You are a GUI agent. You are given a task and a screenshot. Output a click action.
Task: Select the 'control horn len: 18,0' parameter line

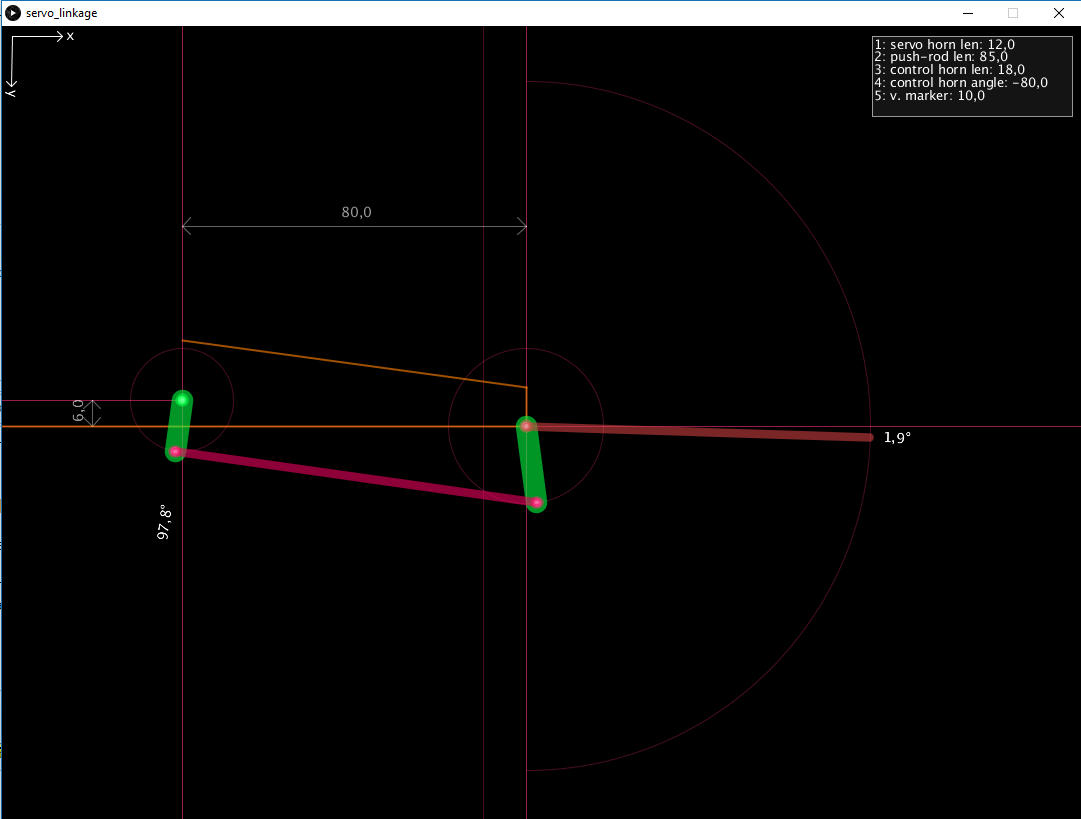point(949,70)
